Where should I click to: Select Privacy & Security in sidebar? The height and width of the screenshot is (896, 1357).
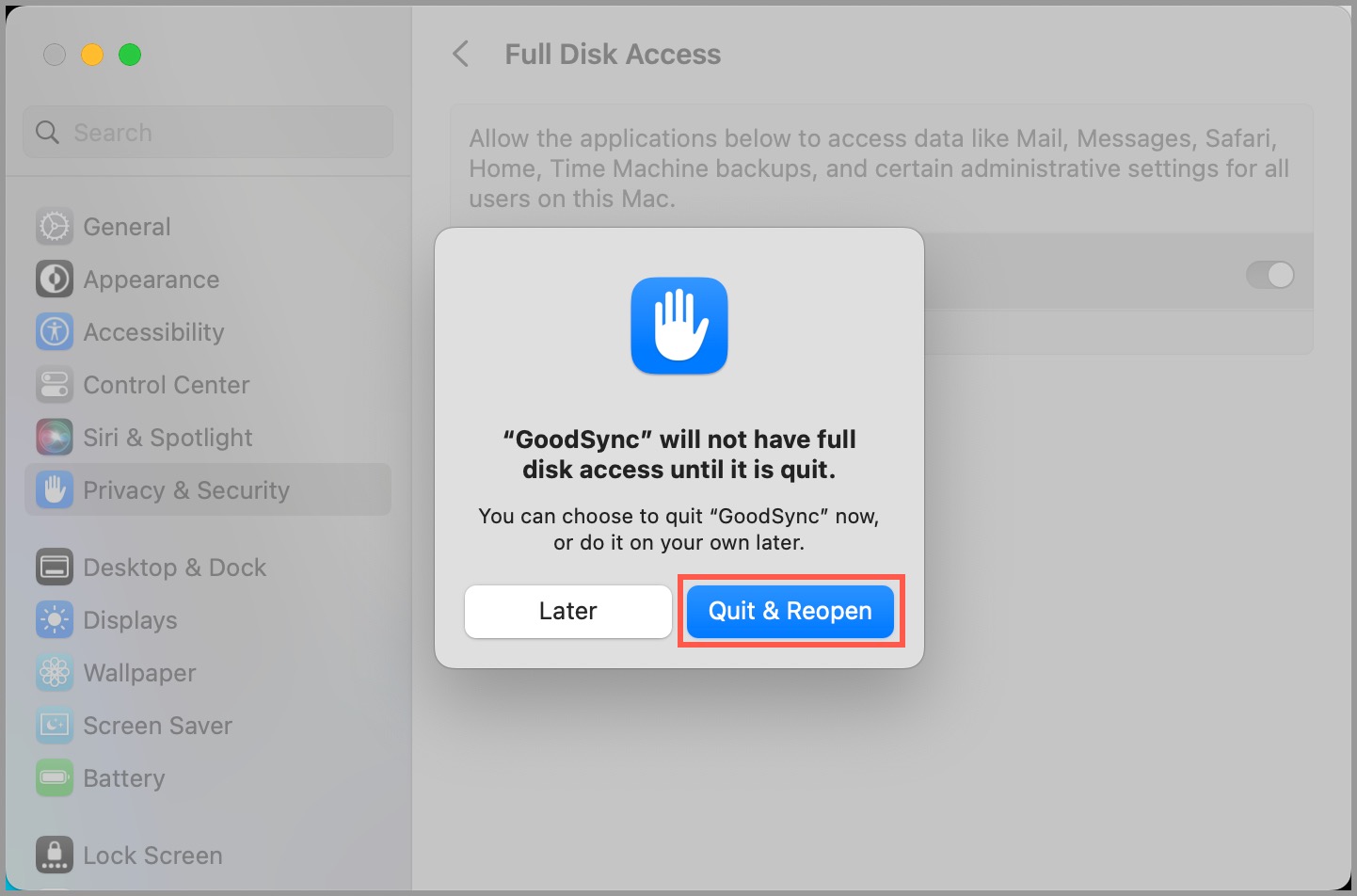(208, 489)
